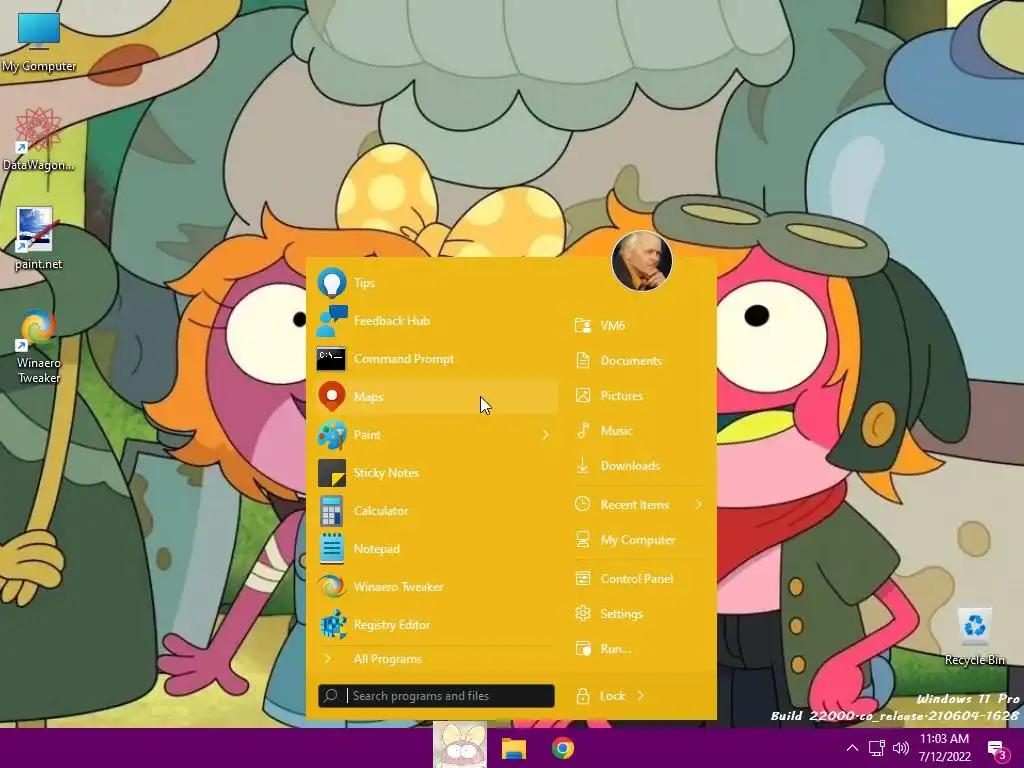The height and width of the screenshot is (768, 1024).
Task: Expand the Paint jump list arrow
Action: pos(545,435)
